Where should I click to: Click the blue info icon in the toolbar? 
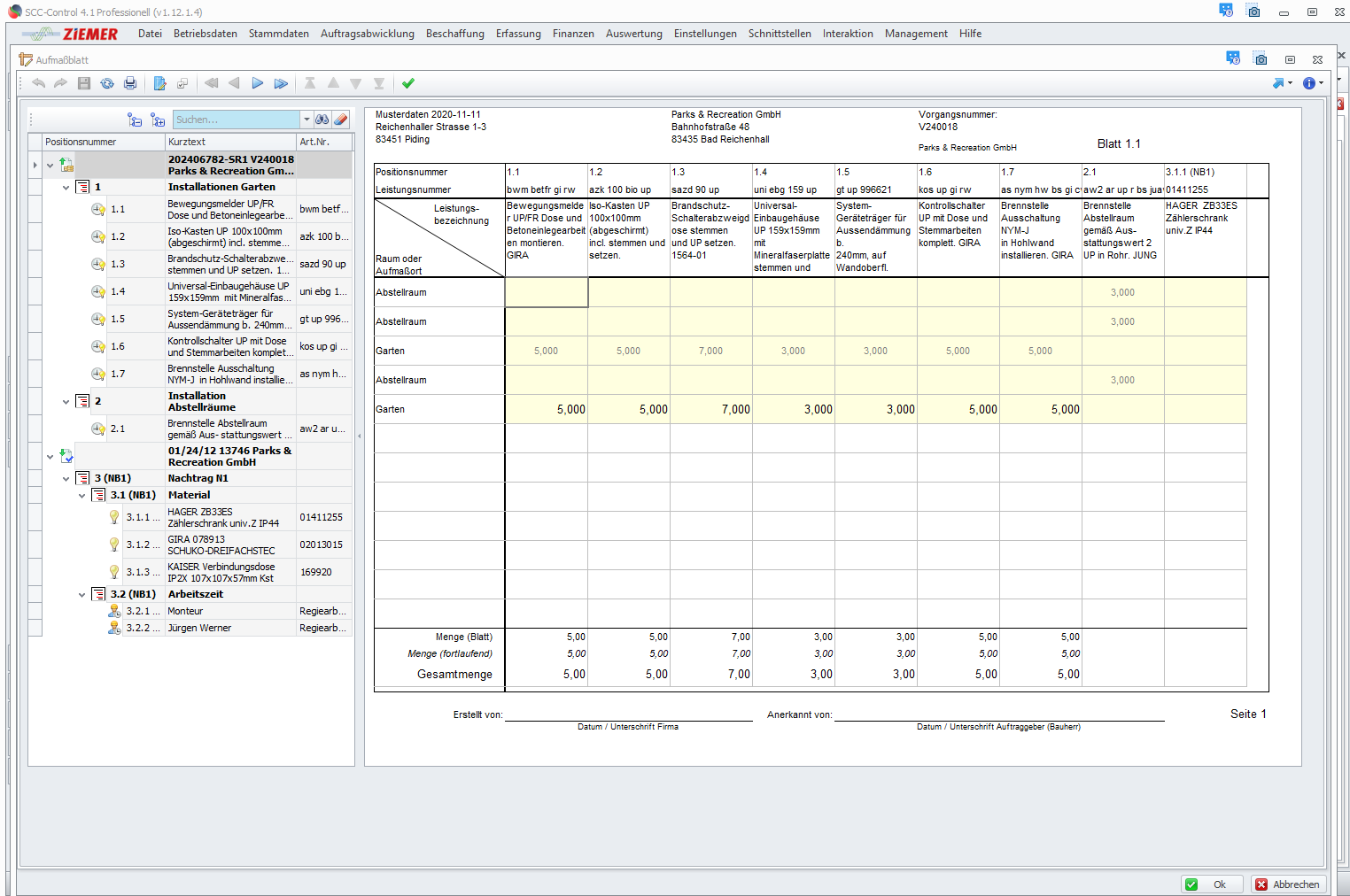(x=1308, y=83)
